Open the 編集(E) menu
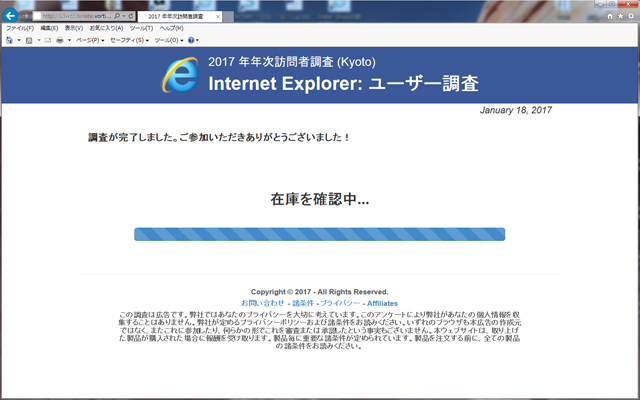Image resolution: width=640 pixels, height=400 pixels. coord(49,28)
